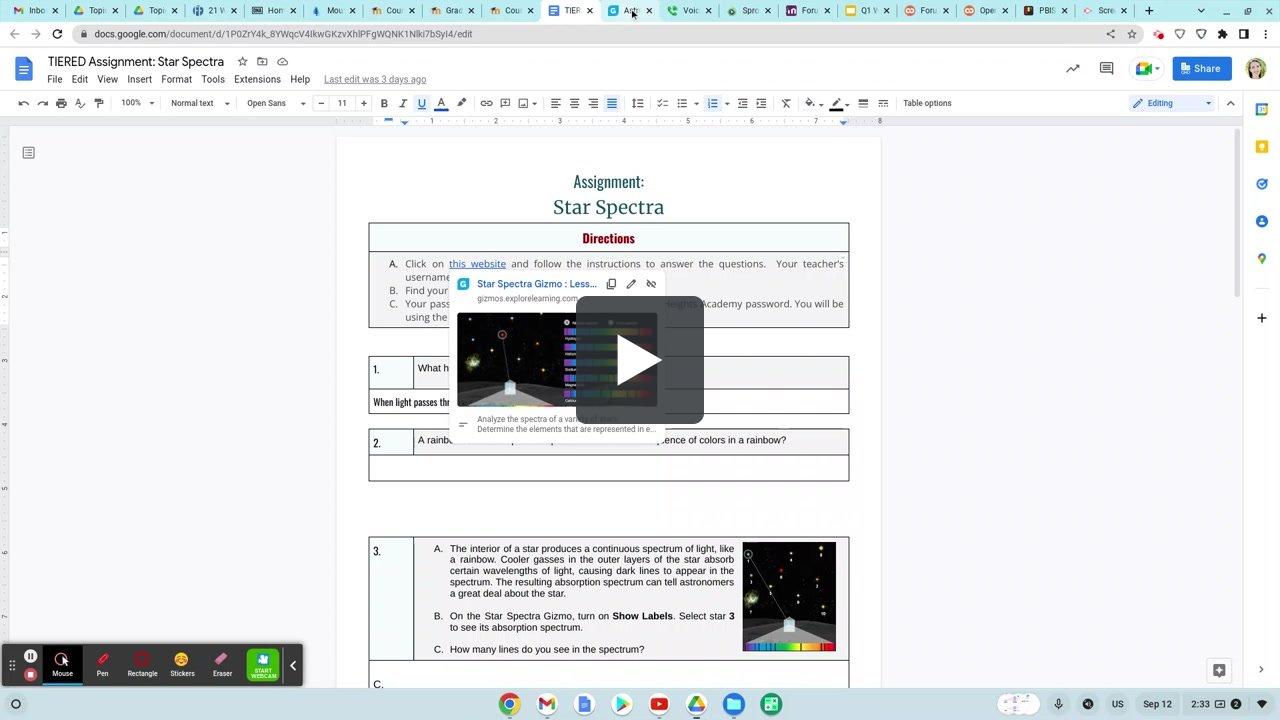Image resolution: width=1280 pixels, height=720 pixels.
Task: Switch to the Voice browser tab
Action: [688, 11]
